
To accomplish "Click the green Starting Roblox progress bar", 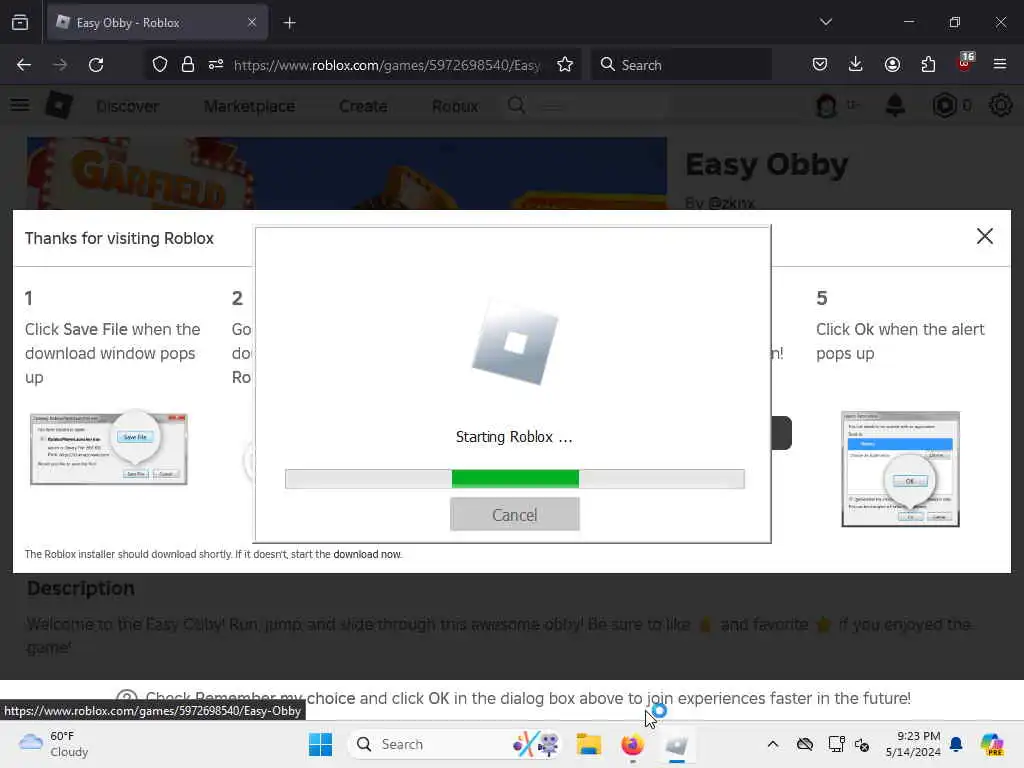I will [515, 479].
